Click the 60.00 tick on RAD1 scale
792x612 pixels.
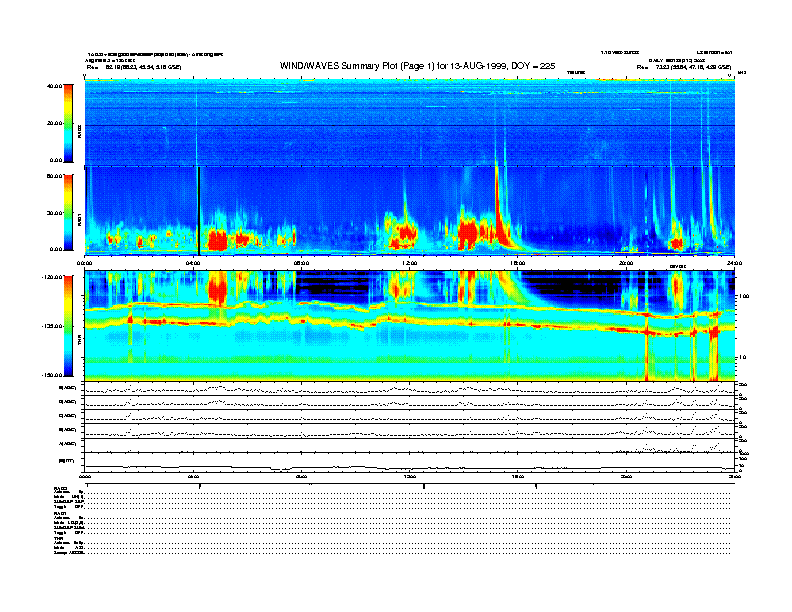point(54,176)
